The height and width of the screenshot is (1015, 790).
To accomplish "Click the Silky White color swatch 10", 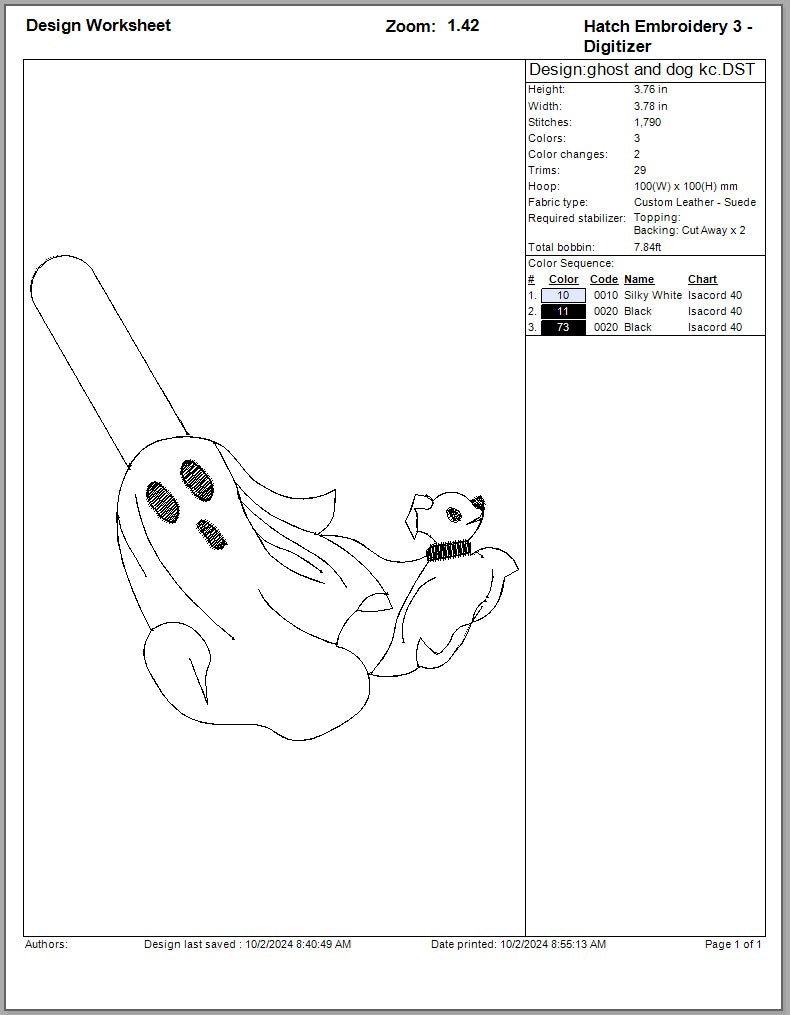I will coord(563,296).
